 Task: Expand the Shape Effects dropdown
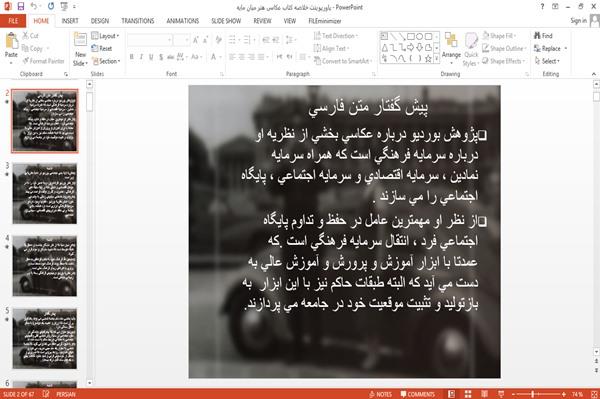504,61
